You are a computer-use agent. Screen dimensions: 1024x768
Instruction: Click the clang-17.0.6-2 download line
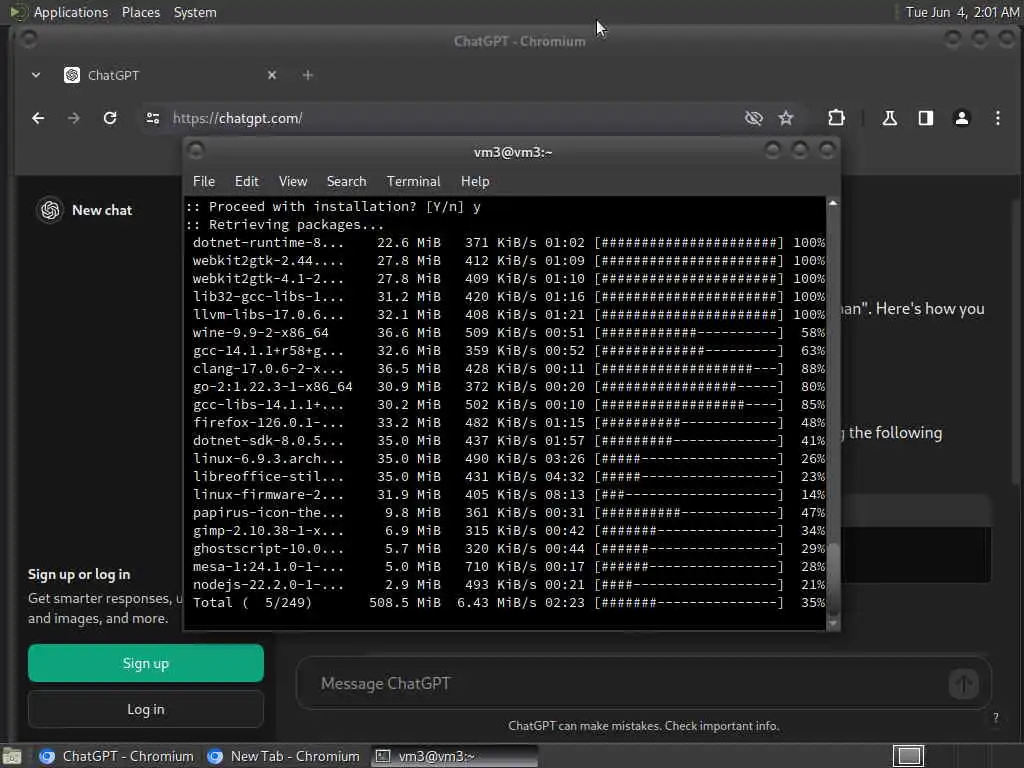coord(508,369)
